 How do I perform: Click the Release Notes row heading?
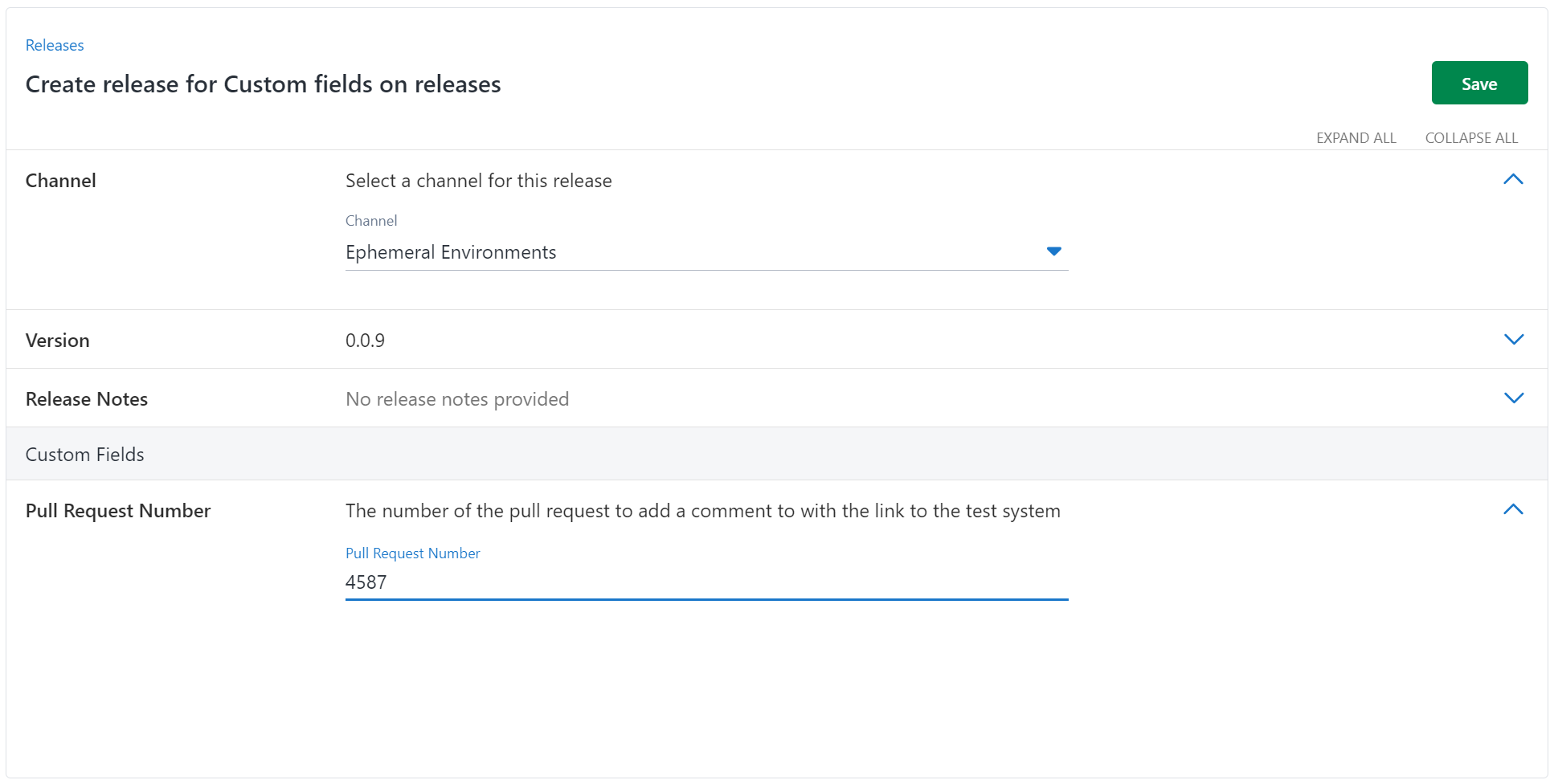pyautogui.click(x=87, y=399)
